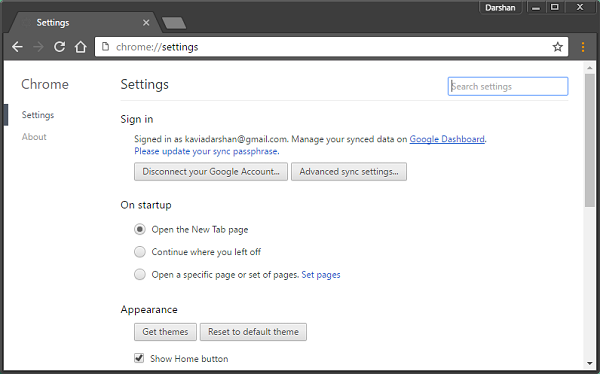Reload the page with the refresh icon
This screenshot has height=374, width=600.
pyautogui.click(x=59, y=47)
